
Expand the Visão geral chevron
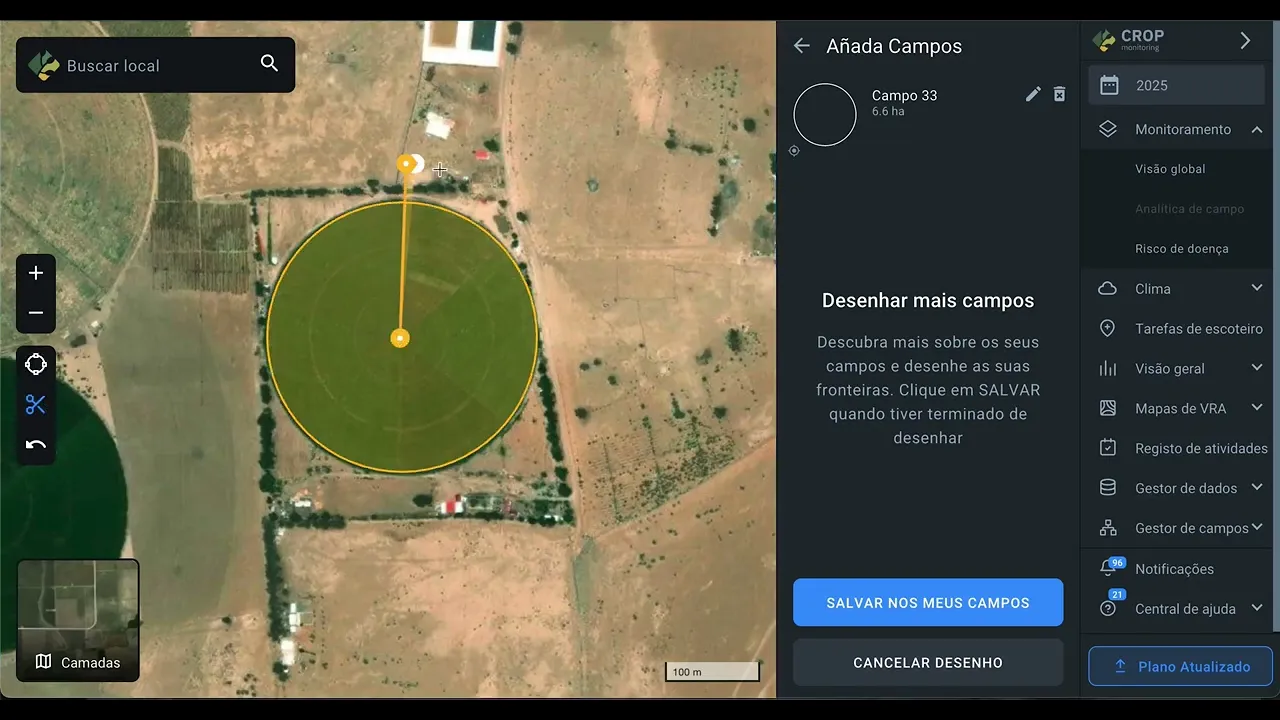click(x=1257, y=368)
